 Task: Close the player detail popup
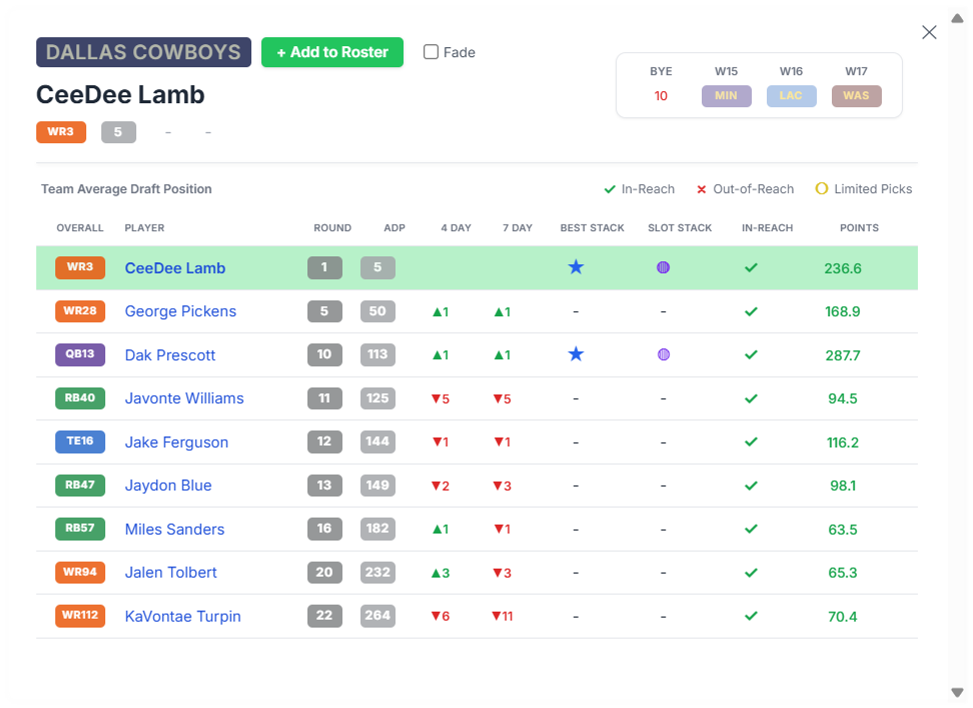(929, 32)
